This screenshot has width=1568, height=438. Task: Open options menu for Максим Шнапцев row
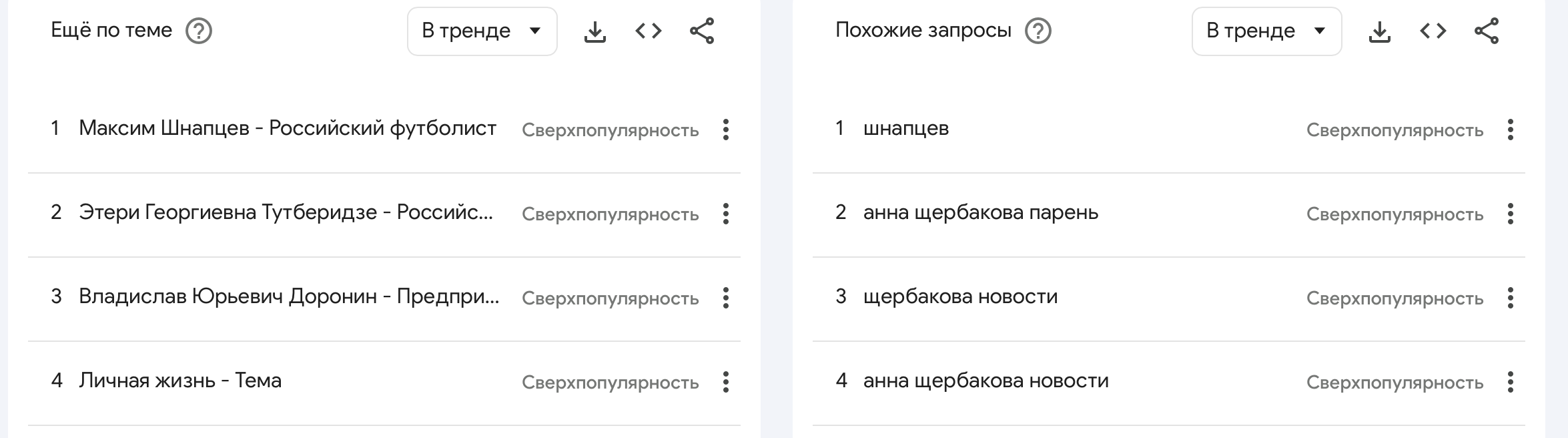[x=726, y=130]
